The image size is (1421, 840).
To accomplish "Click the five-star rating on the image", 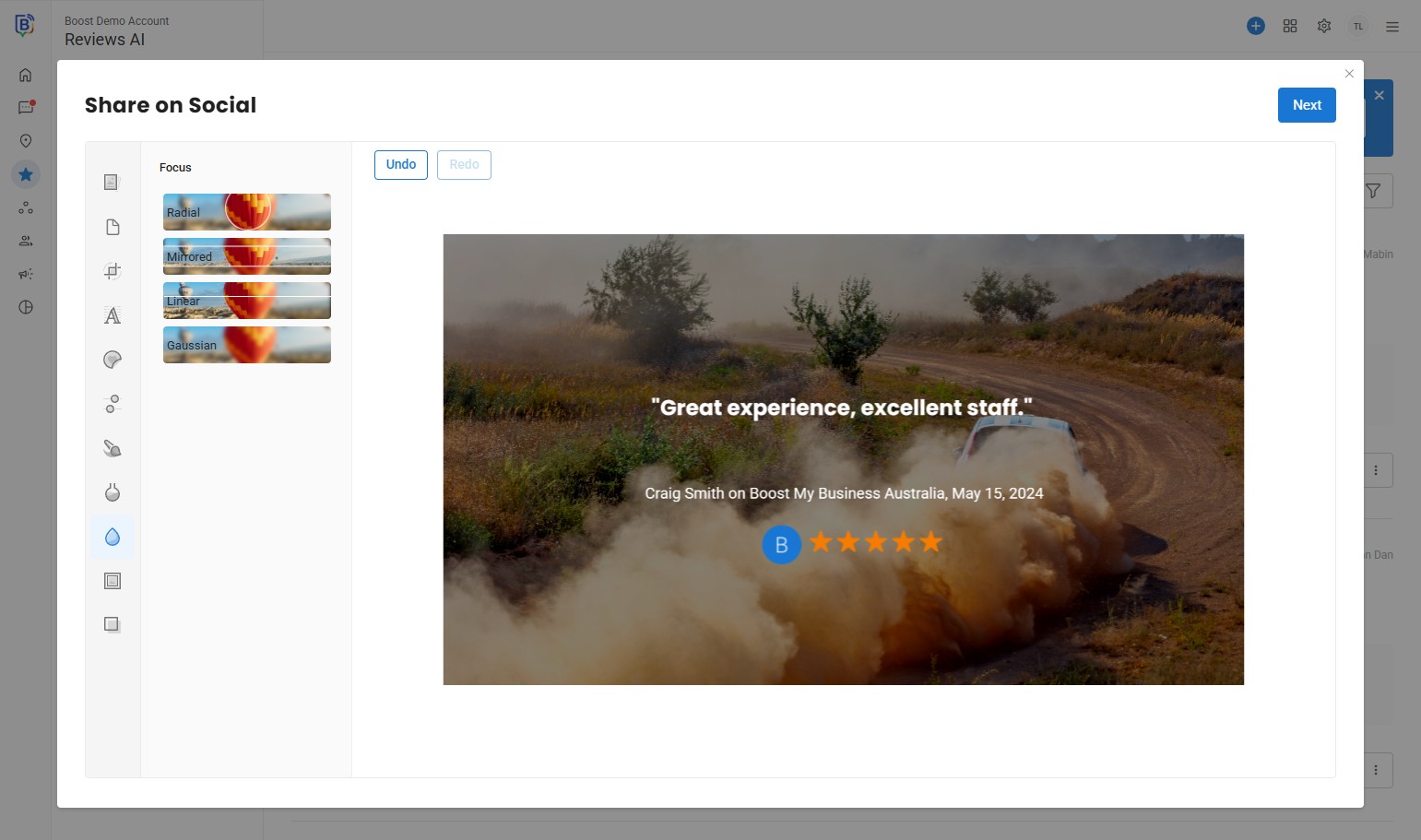I will point(875,542).
